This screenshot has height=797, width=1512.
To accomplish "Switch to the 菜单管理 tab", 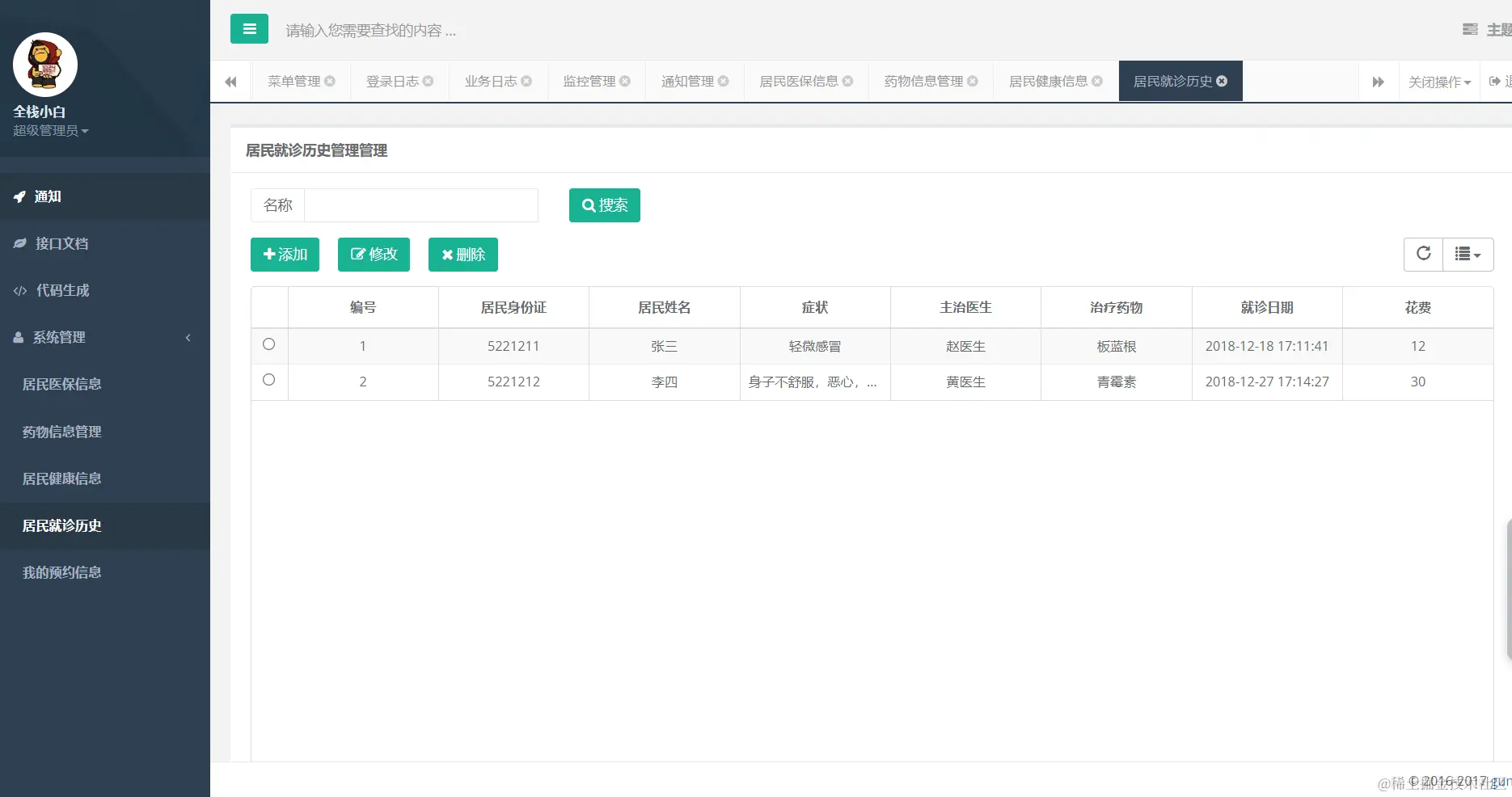I will coord(294,81).
